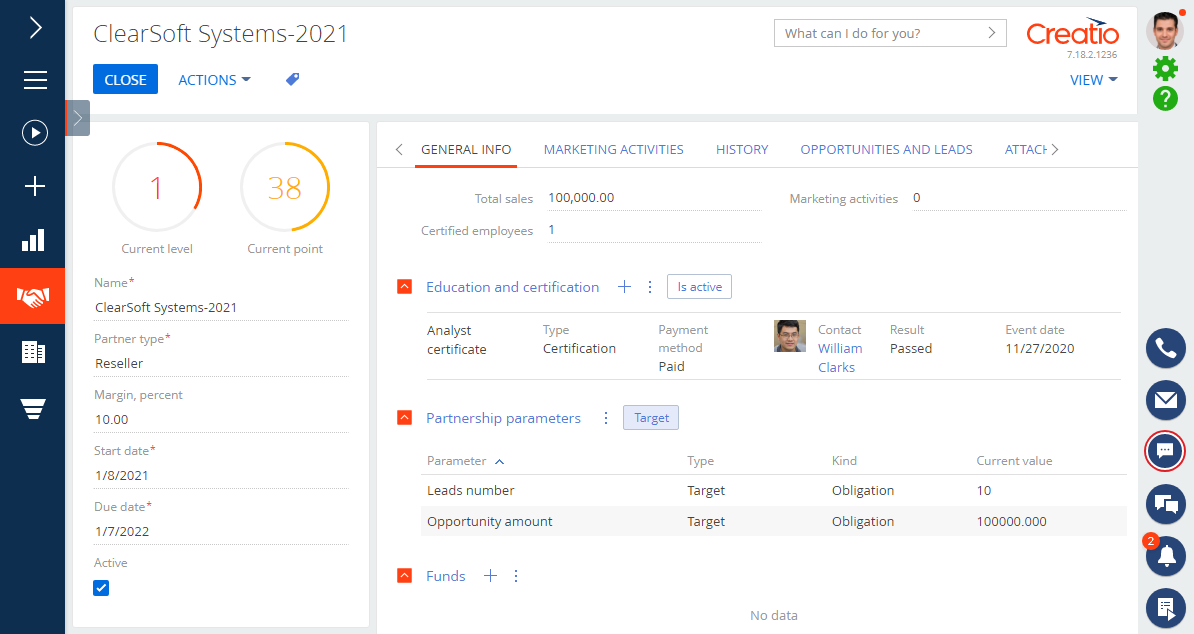
Task: Open the phone calls panel icon
Action: point(1166,349)
